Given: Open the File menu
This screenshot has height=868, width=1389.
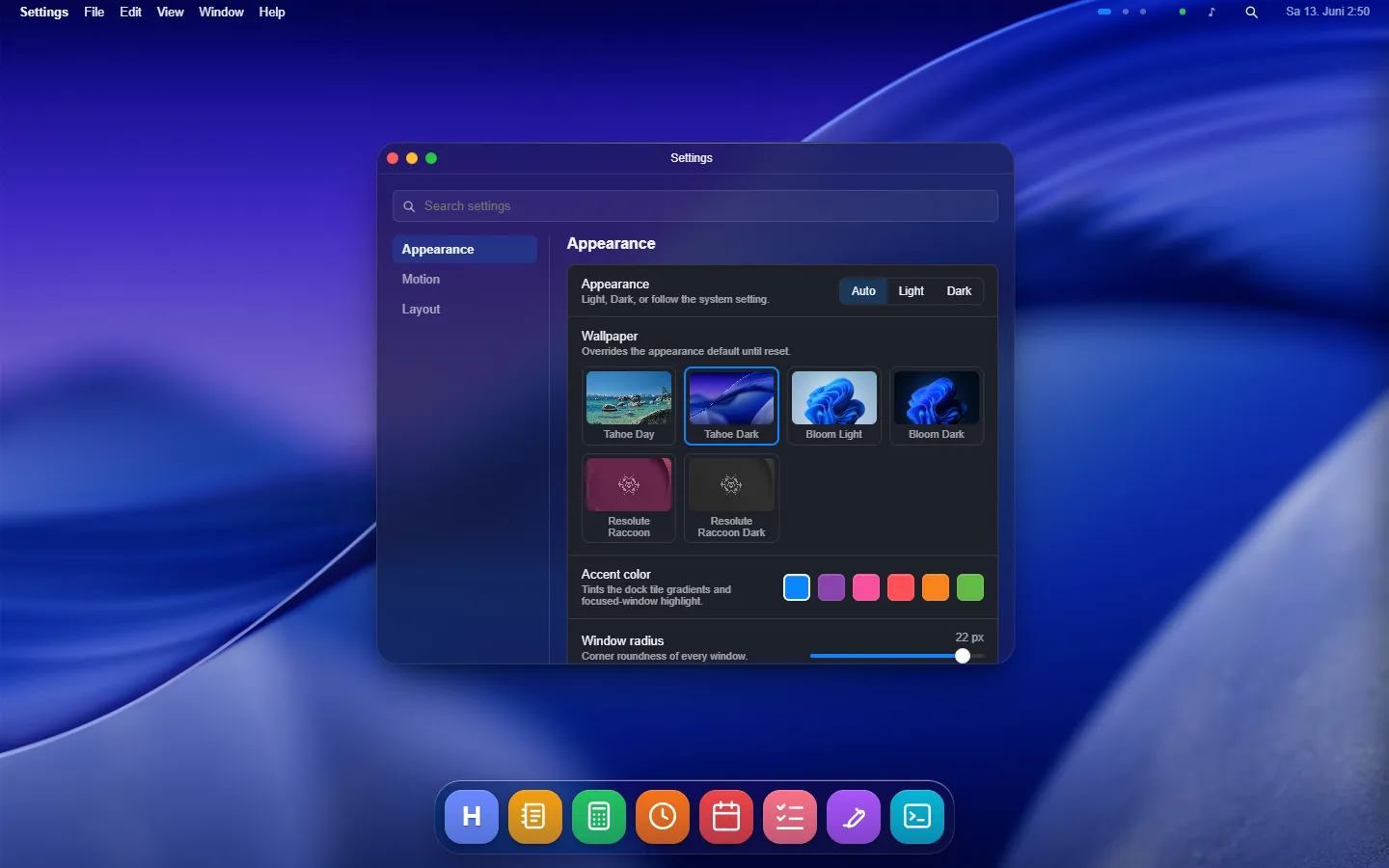Looking at the screenshot, I should point(94,12).
